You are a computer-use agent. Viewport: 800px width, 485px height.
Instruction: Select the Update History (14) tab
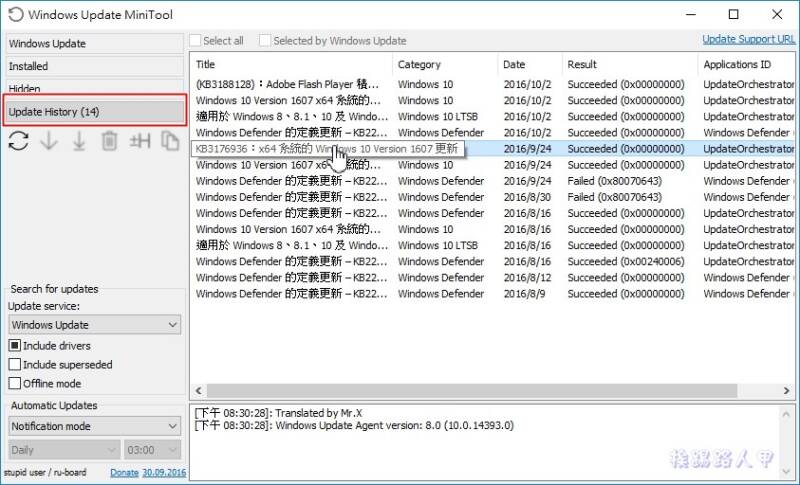pos(94,111)
